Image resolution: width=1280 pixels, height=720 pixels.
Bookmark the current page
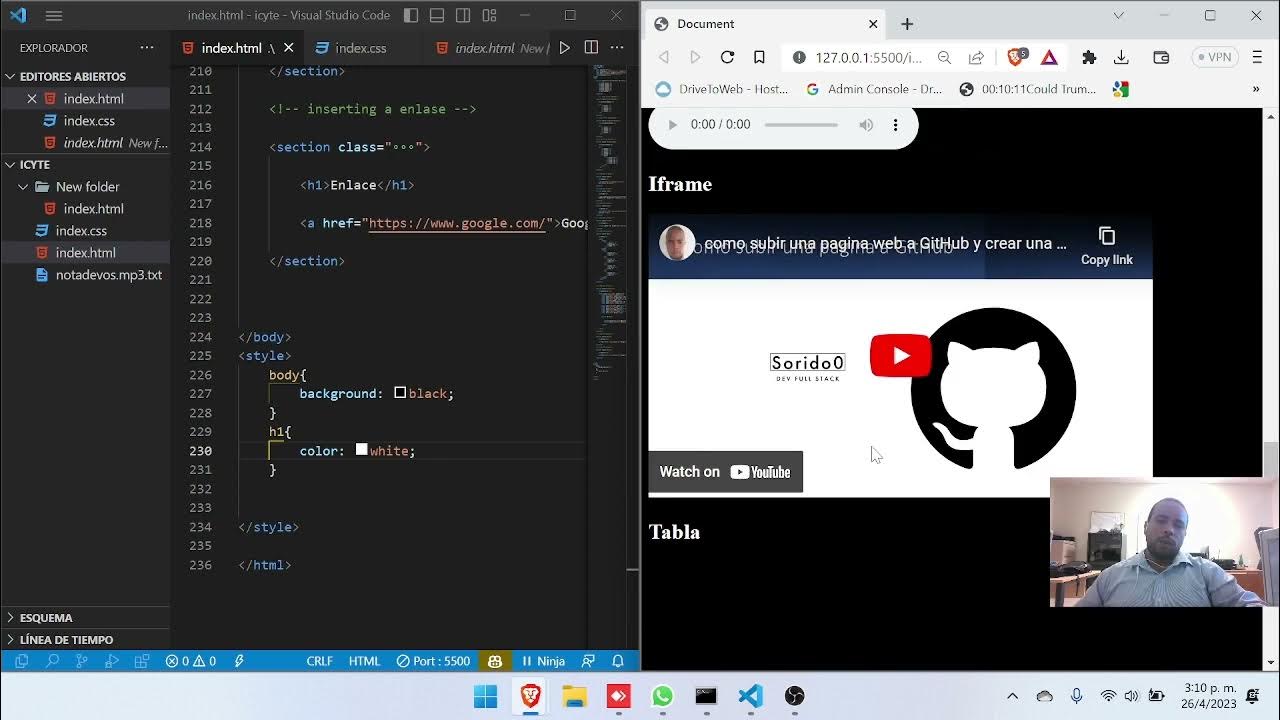coord(759,58)
